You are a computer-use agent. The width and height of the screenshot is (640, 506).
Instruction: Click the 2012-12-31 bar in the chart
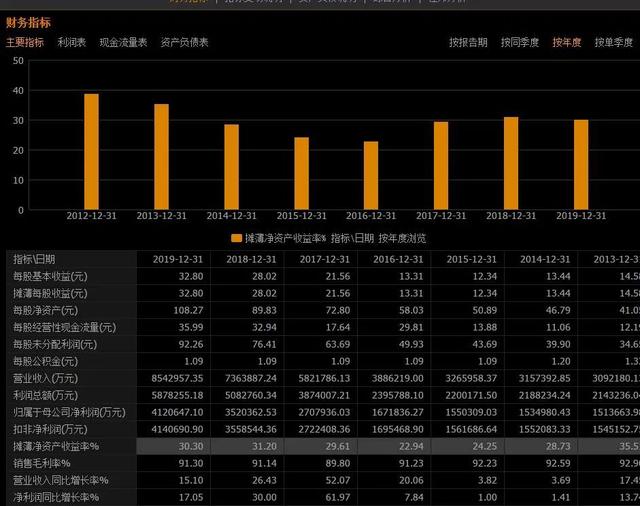coord(91,152)
